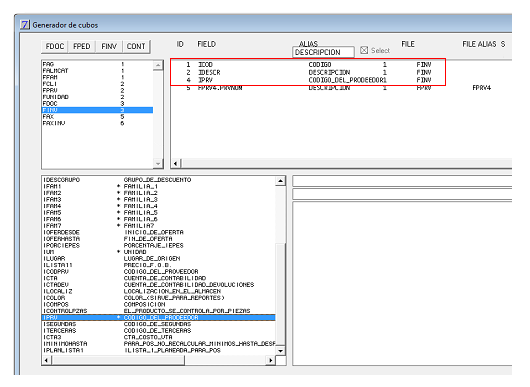Select FCLI in the file list
Screen dimensions: 530x387
(97, 83)
